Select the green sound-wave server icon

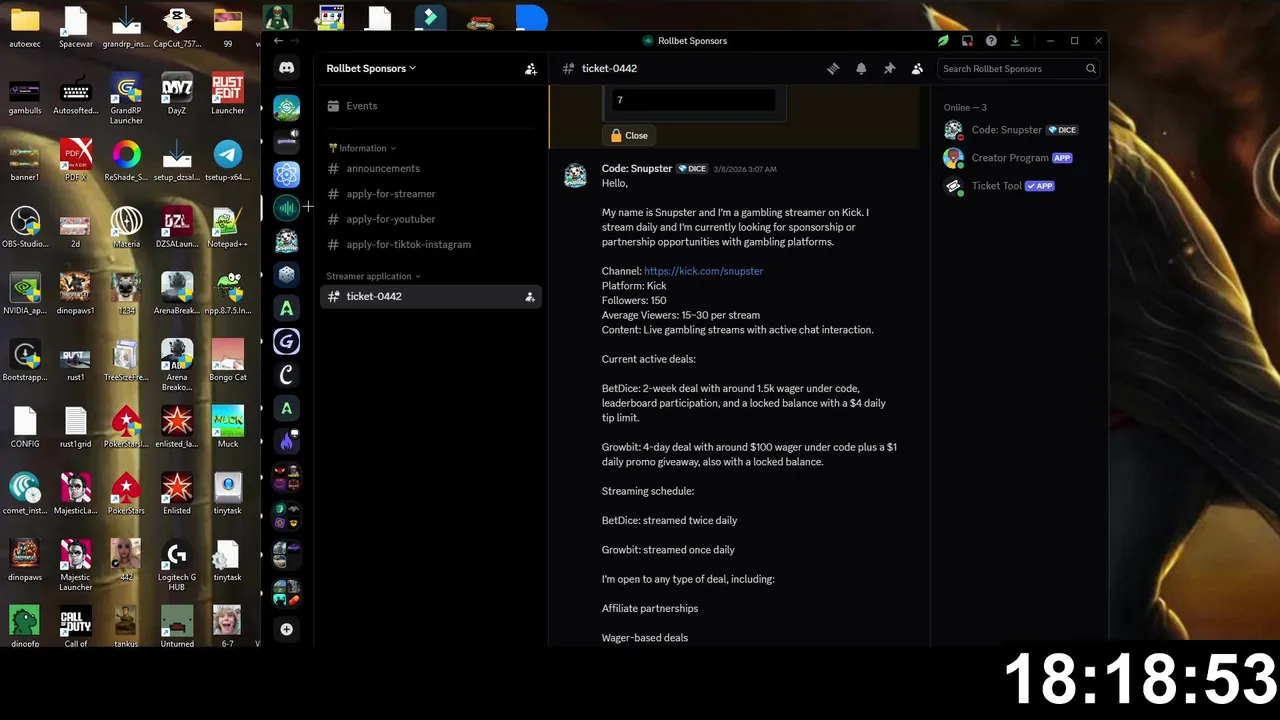click(287, 207)
